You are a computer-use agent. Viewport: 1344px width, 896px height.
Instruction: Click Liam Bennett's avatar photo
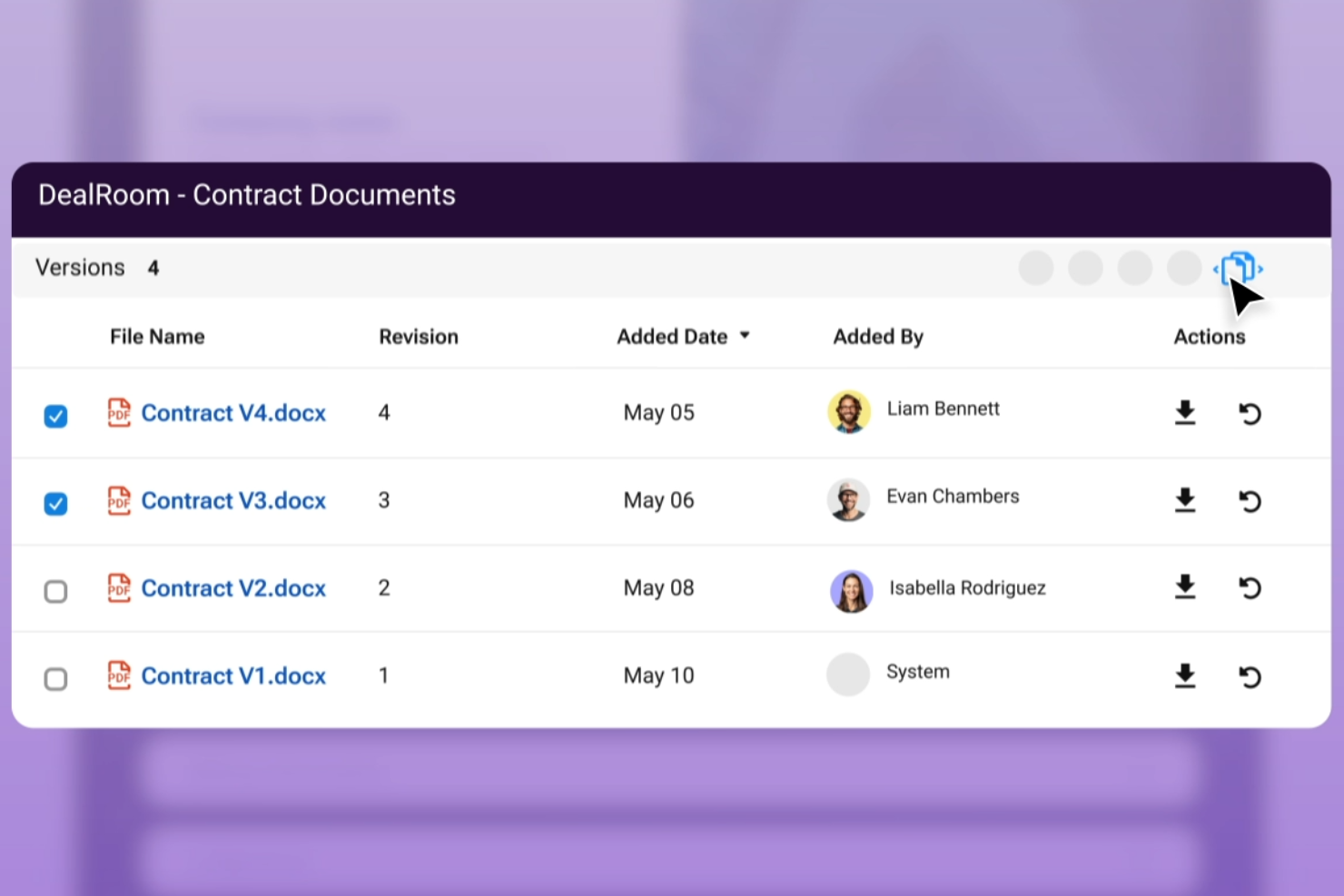click(849, 411)
